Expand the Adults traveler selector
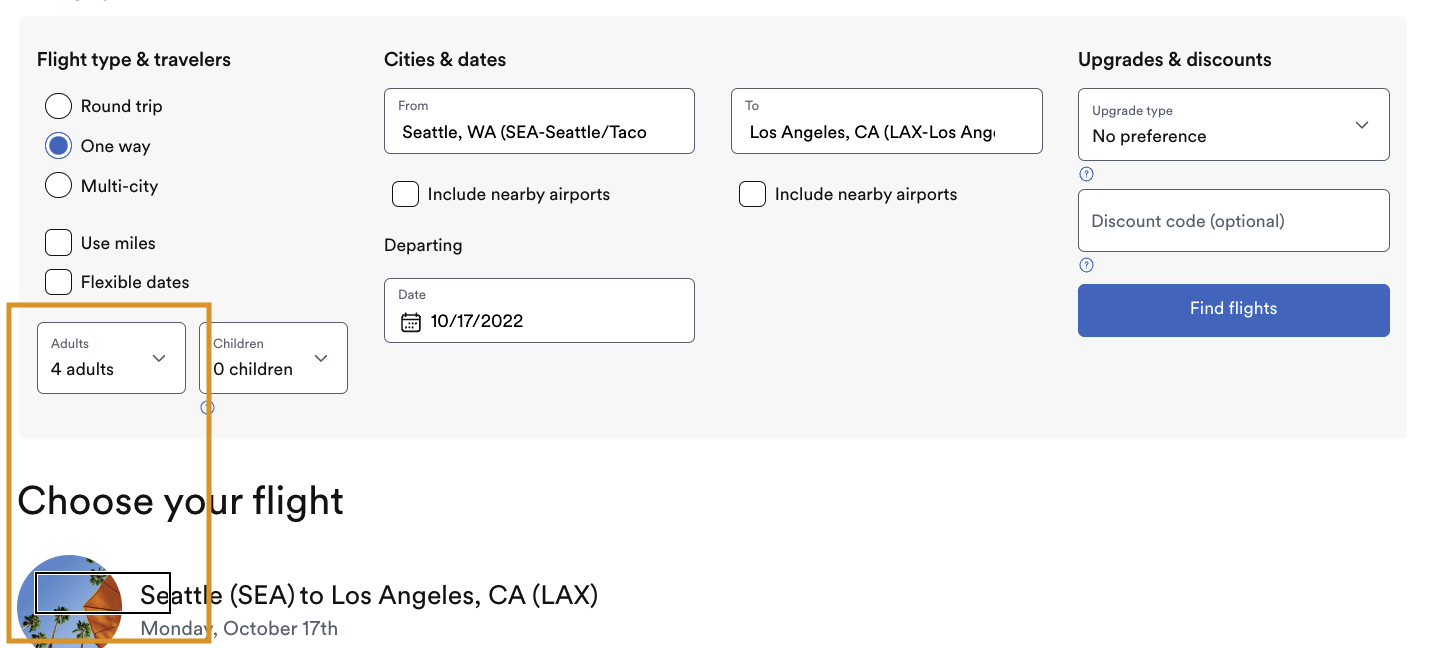1445x648 pixels. point(110,357)
